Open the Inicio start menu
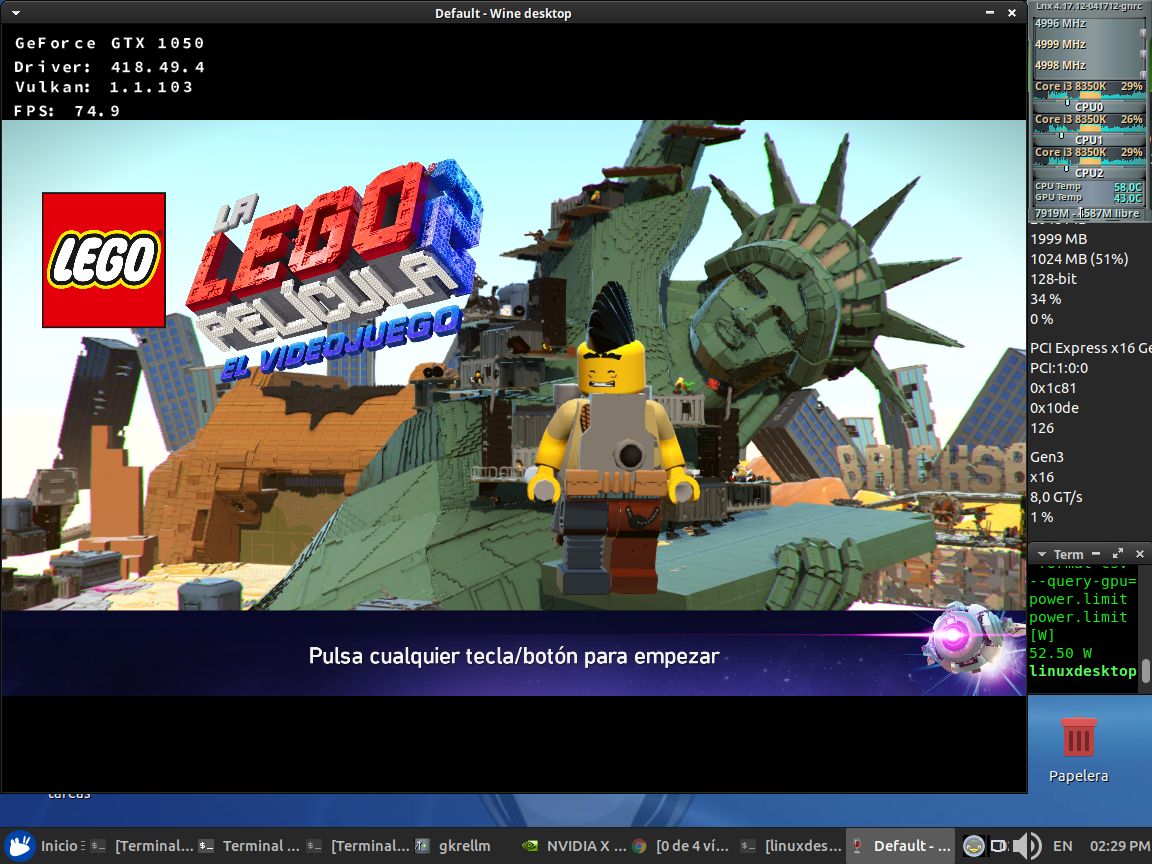 pyautogui.click(x=43, y=846)
